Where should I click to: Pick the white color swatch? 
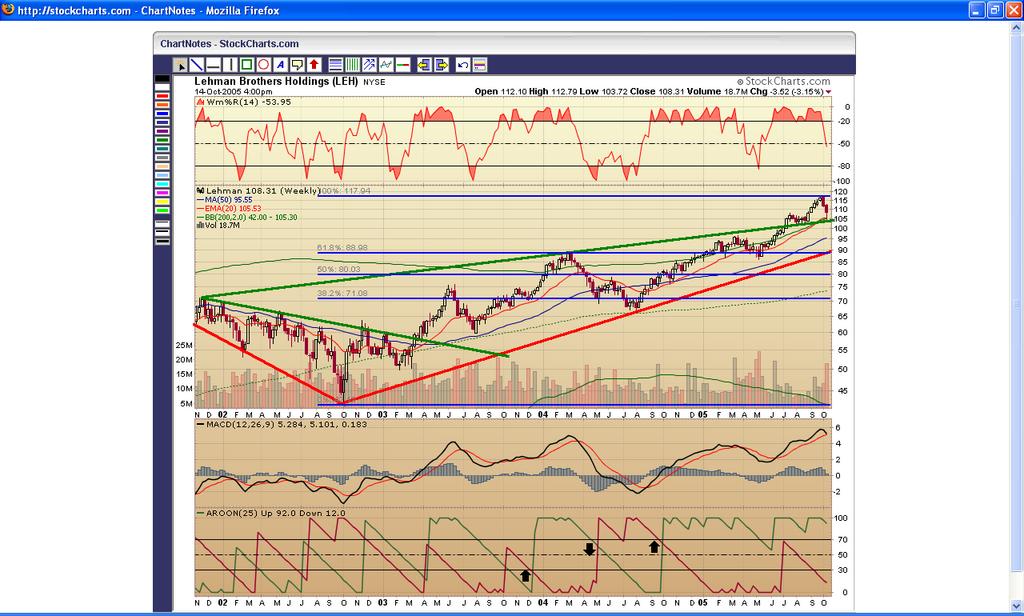point(162,88)
